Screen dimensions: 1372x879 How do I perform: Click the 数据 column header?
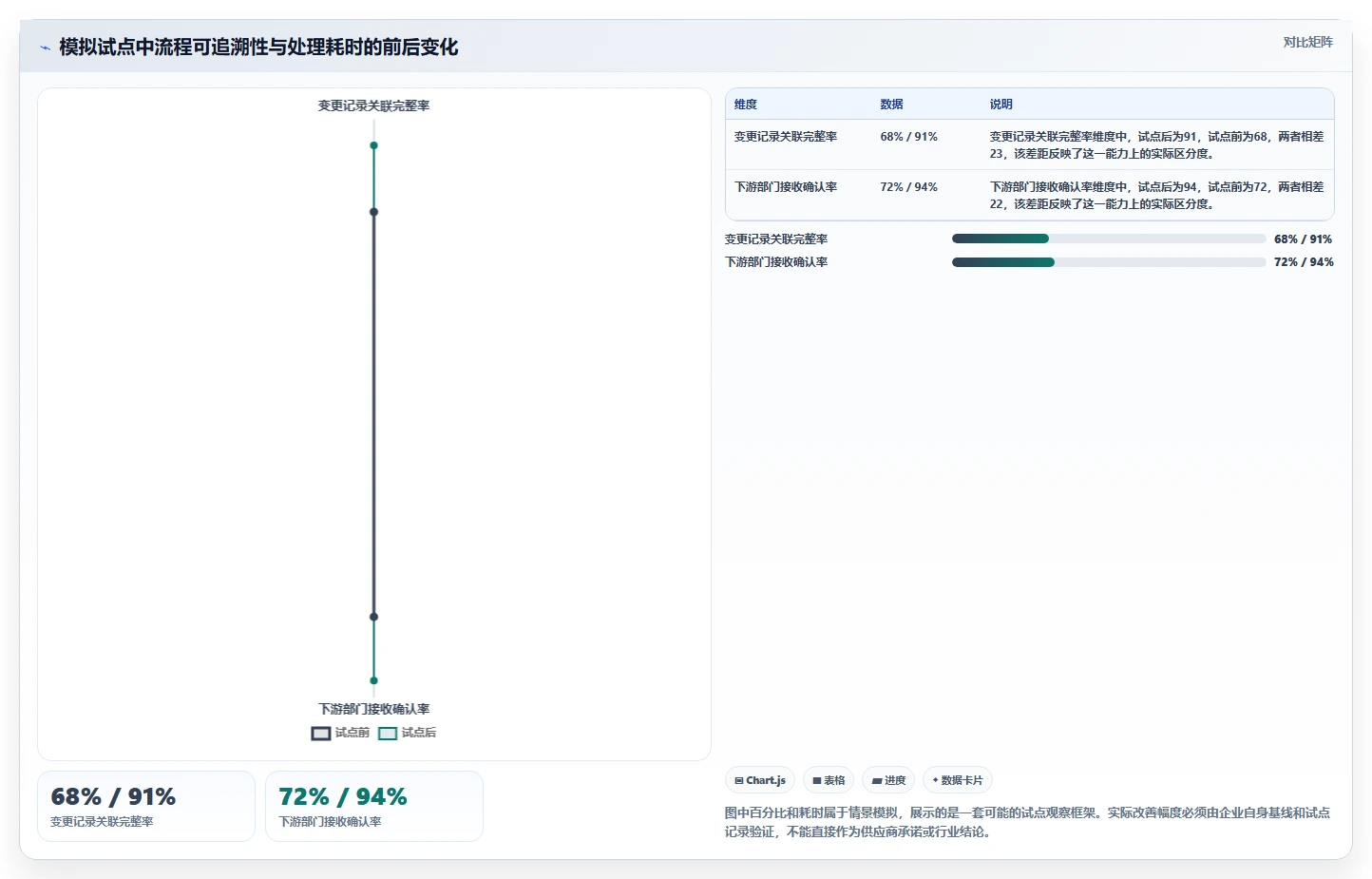tap(891, 105)
